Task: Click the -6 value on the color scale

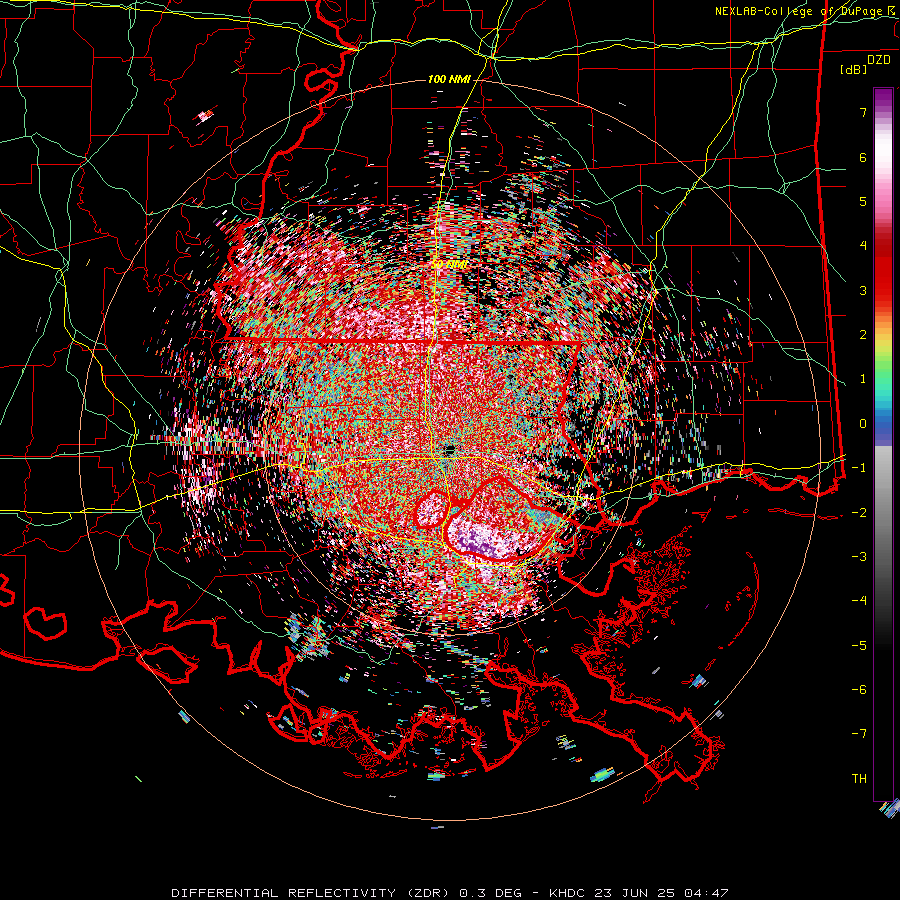Action: tap(859, 689)
